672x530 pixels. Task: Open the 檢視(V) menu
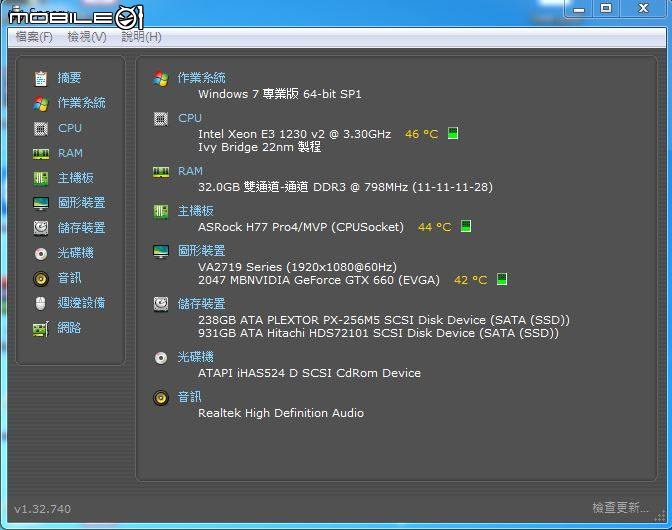point(87,37)
